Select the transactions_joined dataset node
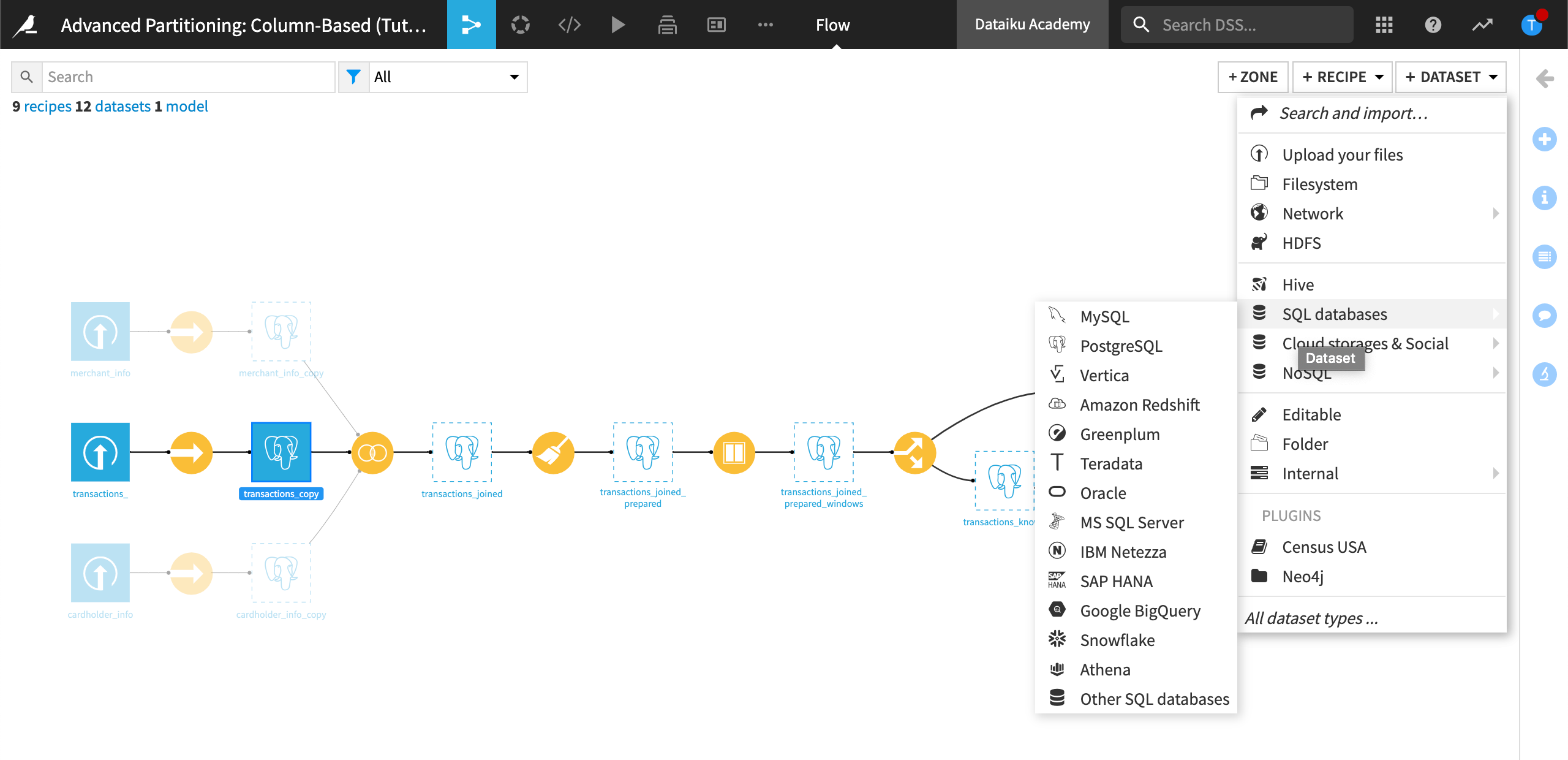This screenshot has width=1568, height=760. click(462, 452)
